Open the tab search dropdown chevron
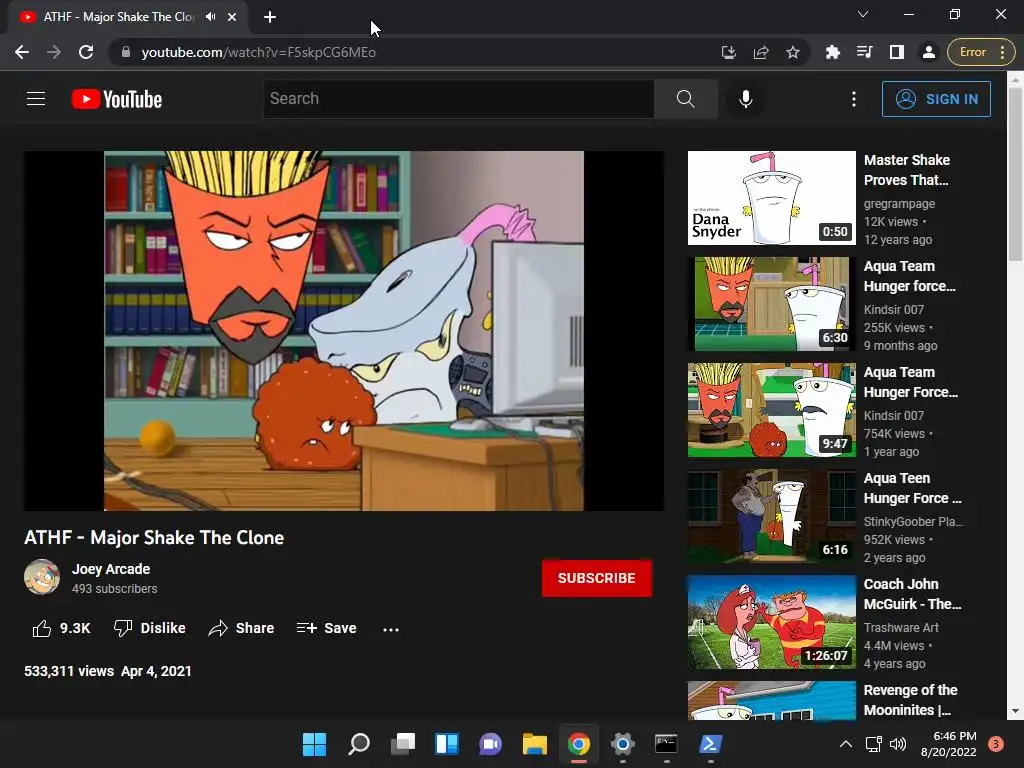 pyautogui.click(x=863, y=14)
